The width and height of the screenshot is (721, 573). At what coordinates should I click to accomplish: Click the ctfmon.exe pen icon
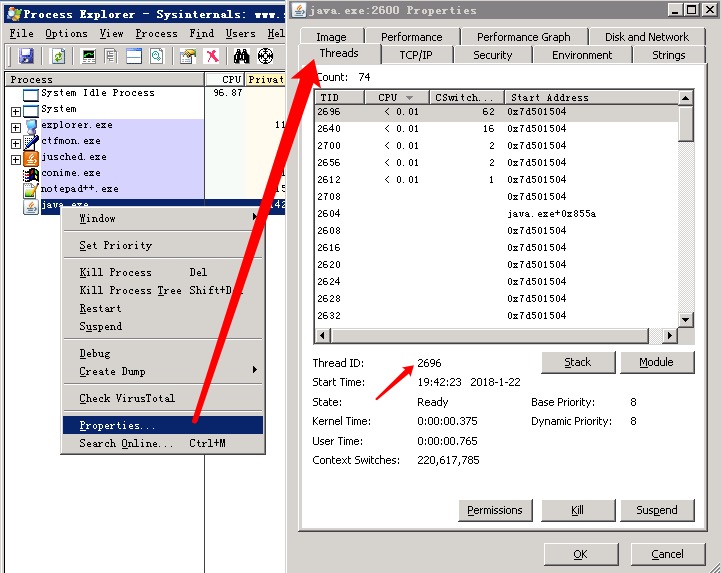(x=31, y=142)
